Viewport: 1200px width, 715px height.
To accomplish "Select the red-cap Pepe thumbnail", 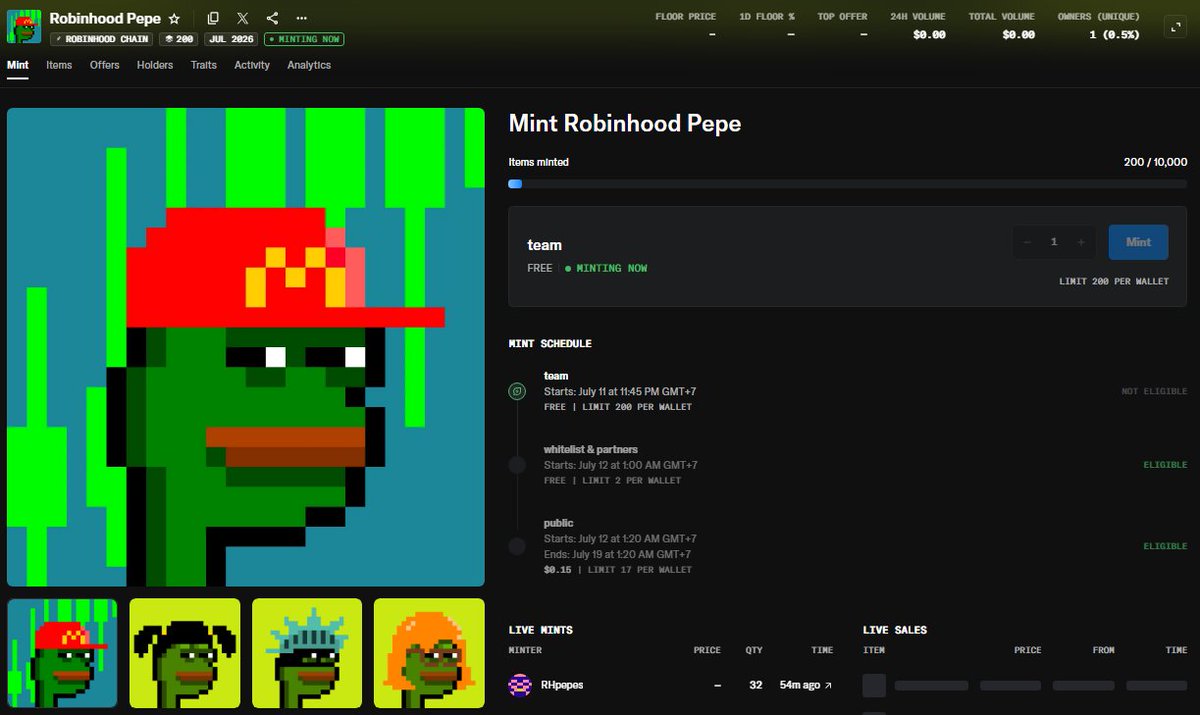I will pos(62,653).
